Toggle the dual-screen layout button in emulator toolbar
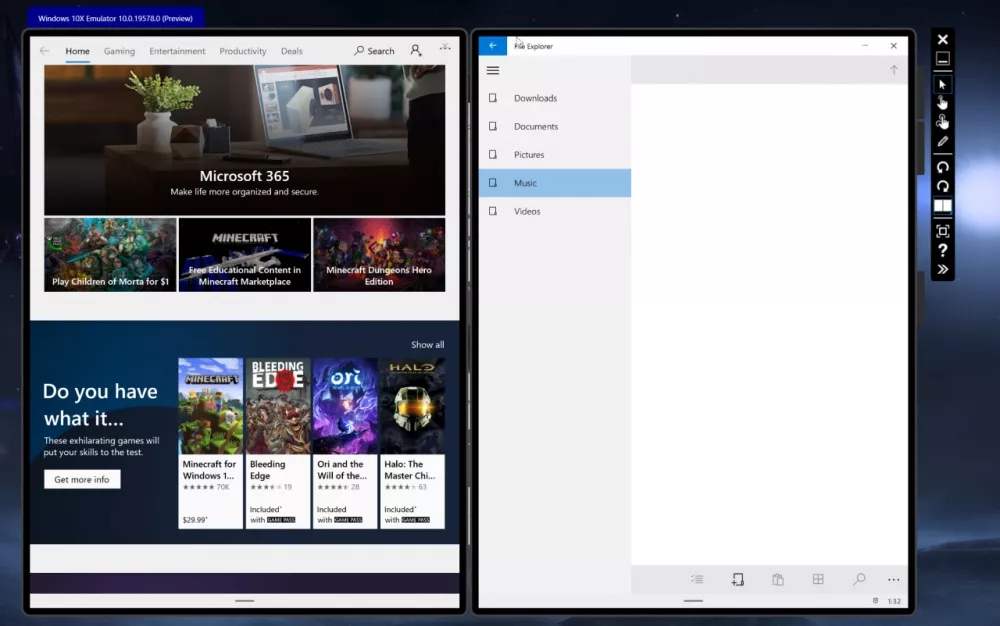 [x=942, y=206]
